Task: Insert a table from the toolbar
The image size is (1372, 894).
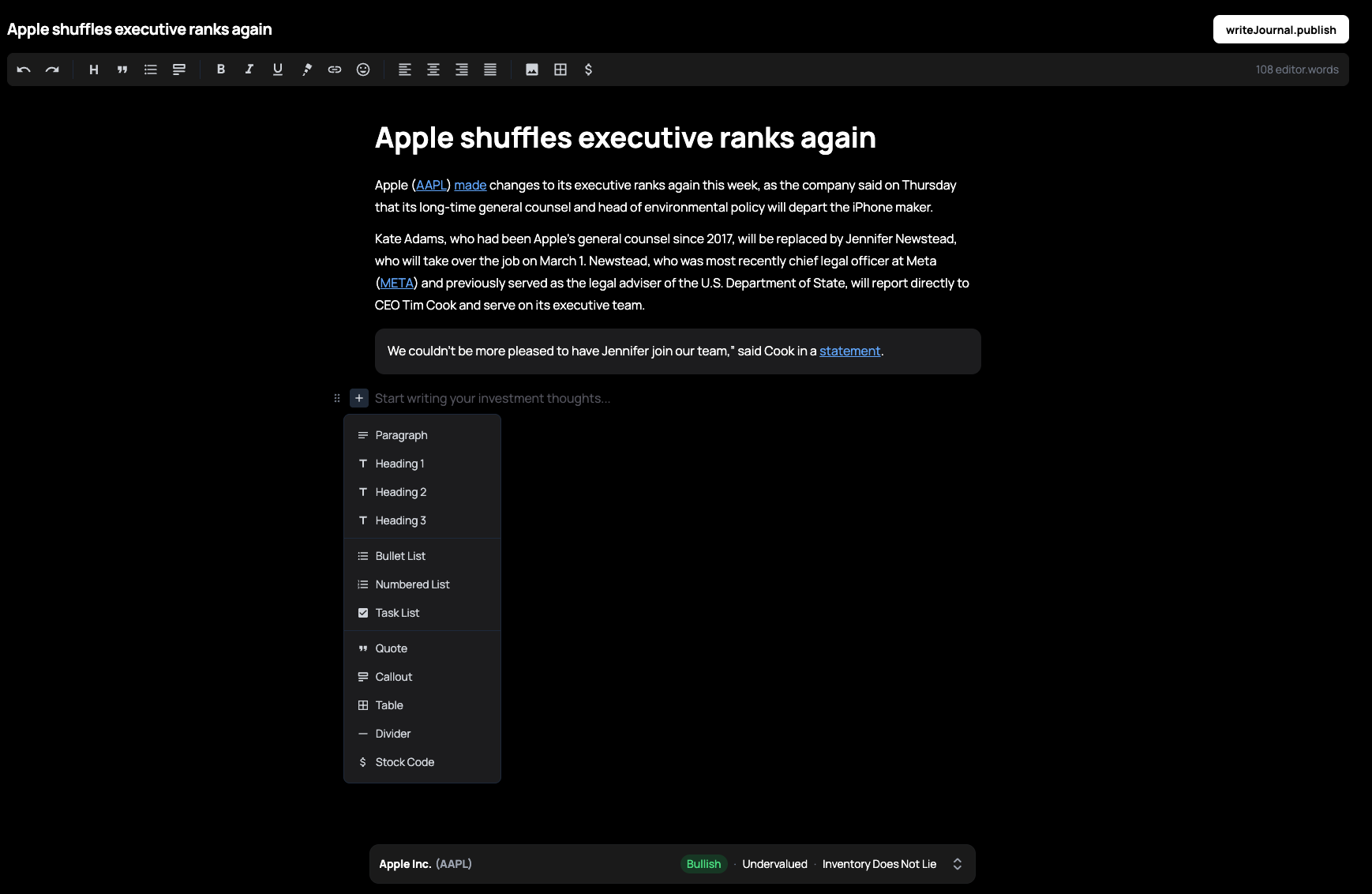Action: [560, 69]
